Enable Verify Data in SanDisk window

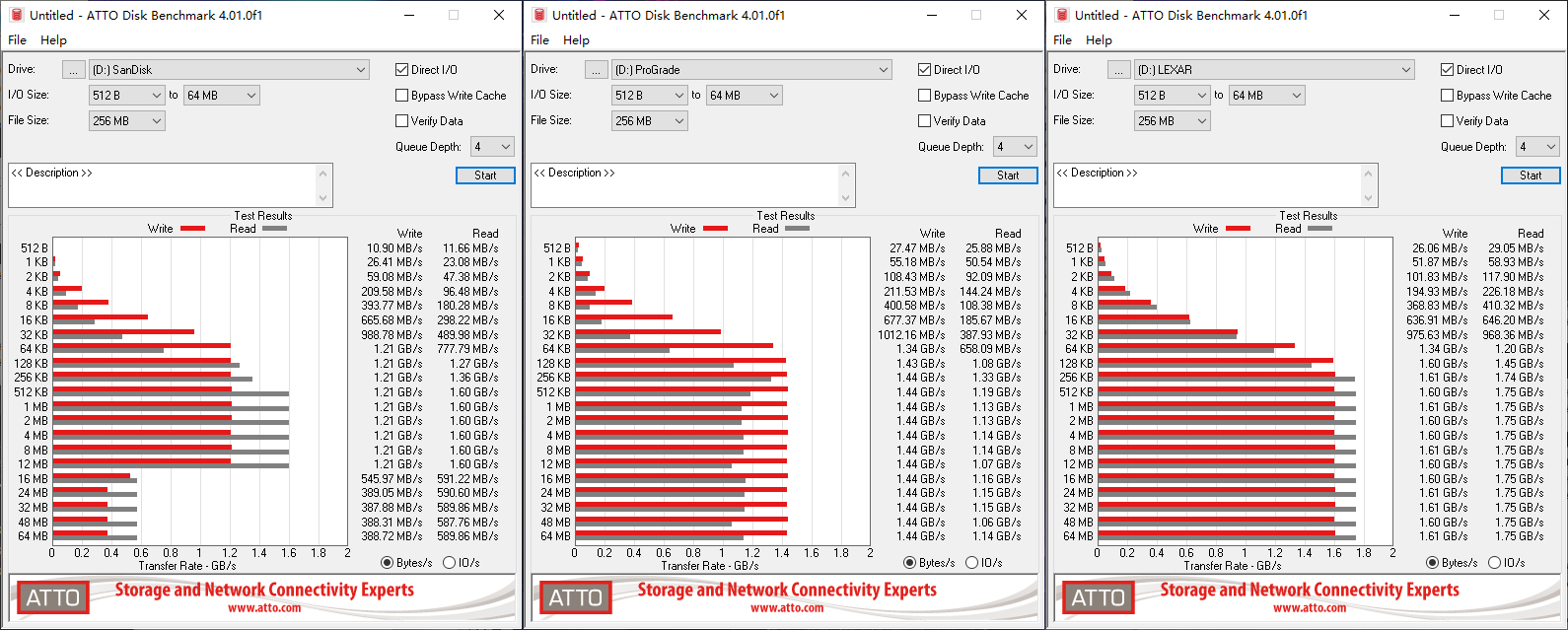(402, 121)
